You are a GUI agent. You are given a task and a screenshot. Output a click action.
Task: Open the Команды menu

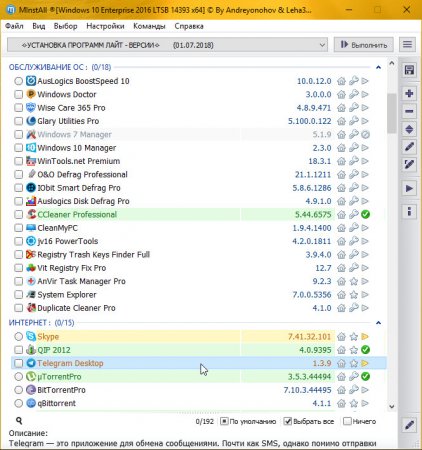tap(149, 26)
